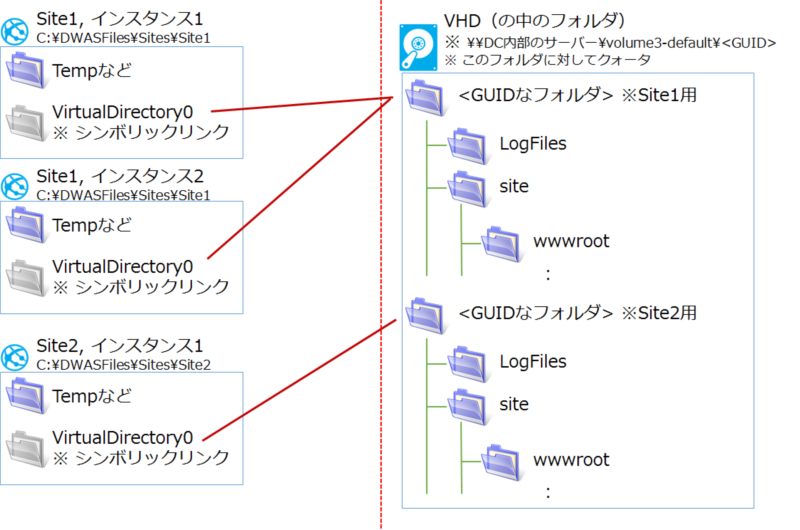800x530 pixels.
Task: Click '※ シンボリックリンク' note in Site1 インスタンス2
Action: coord(141,287)
